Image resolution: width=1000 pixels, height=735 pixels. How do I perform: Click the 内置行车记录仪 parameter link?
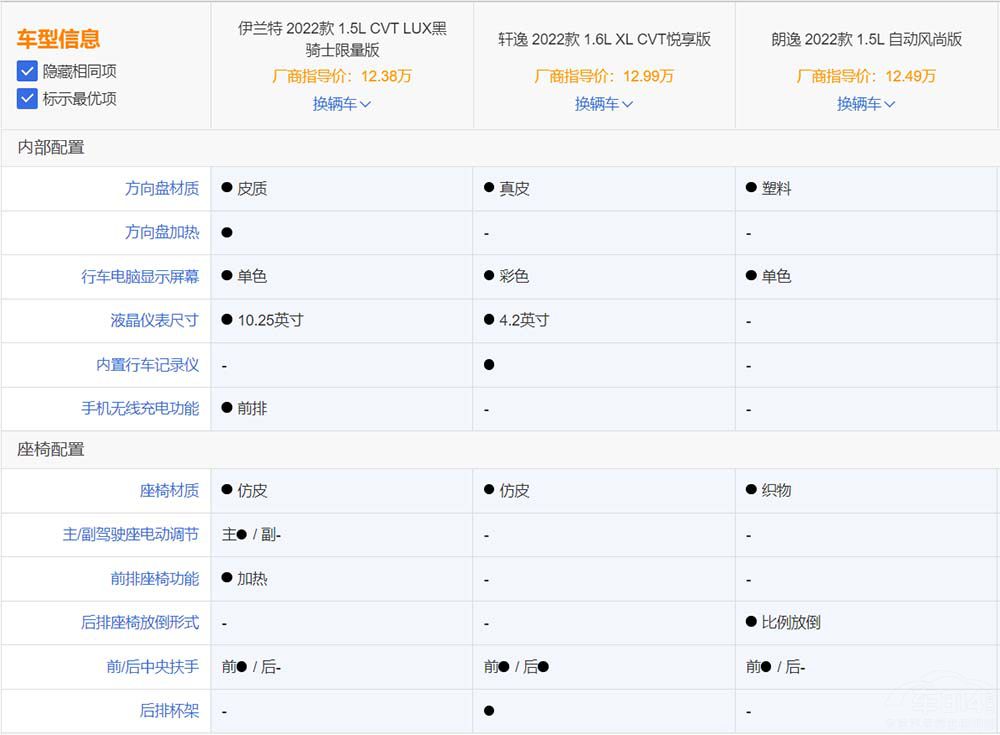(148, 365)
